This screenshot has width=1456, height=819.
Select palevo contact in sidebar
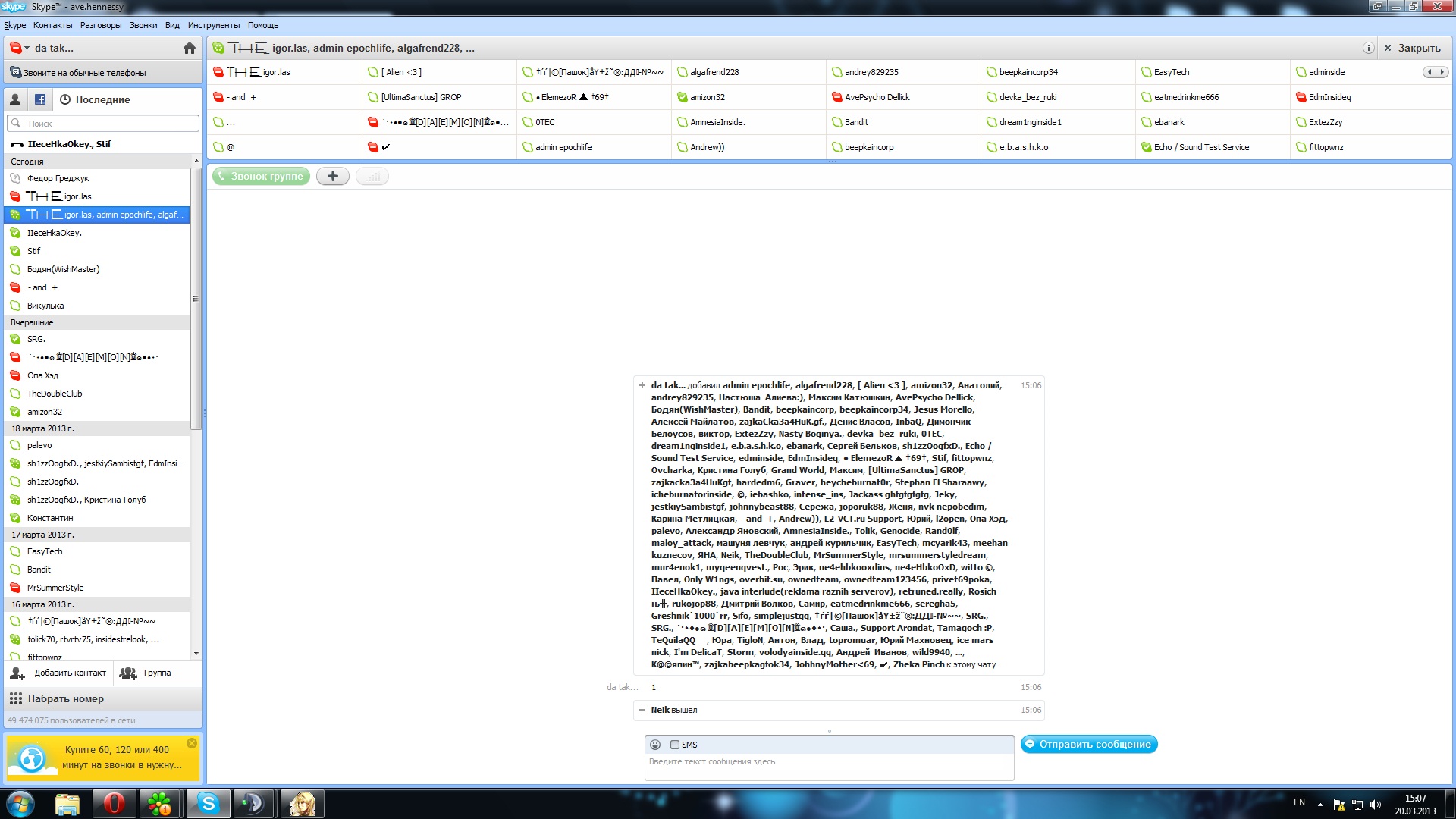(97, 445)
